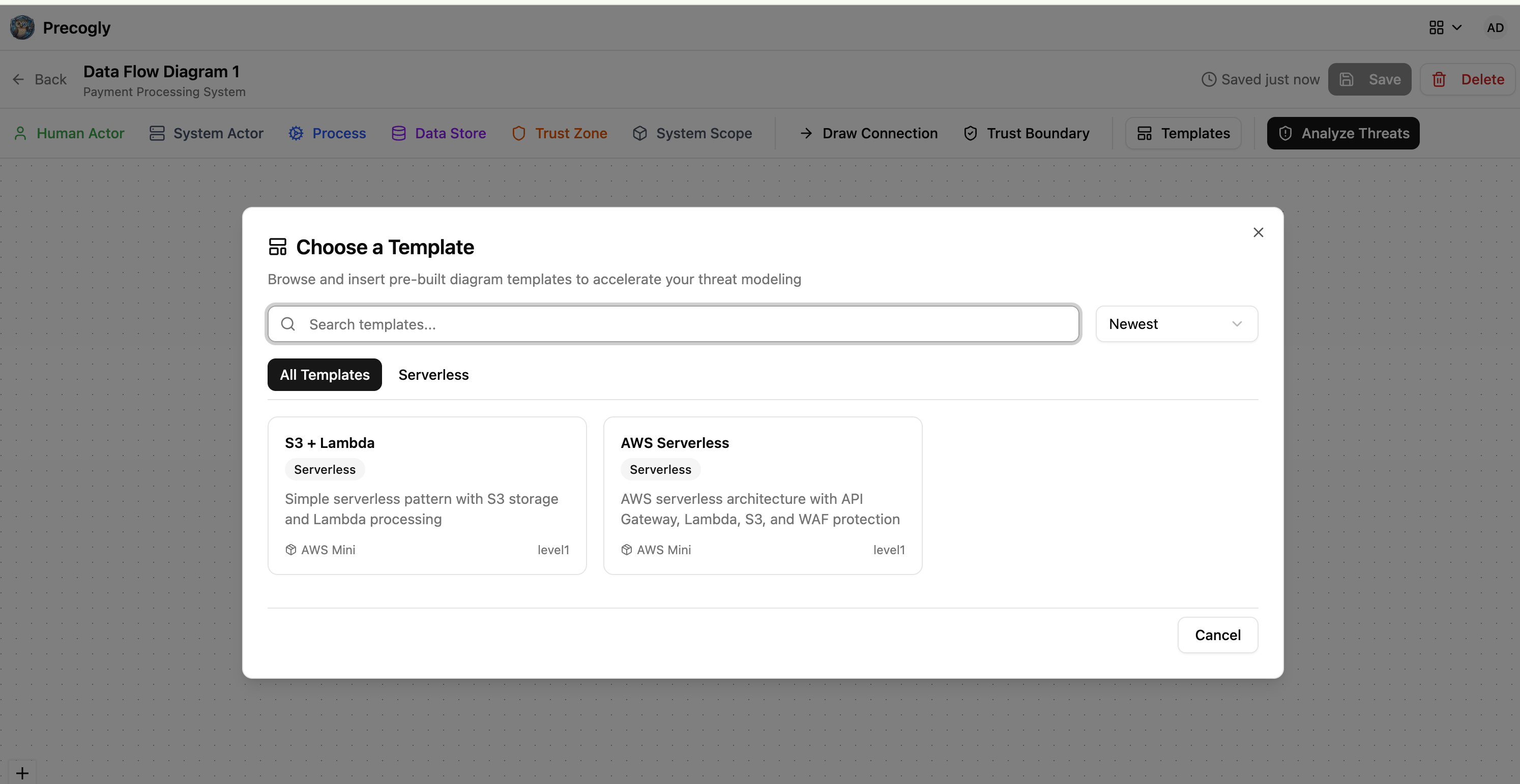Image resolution: width=1520 pixels, height=784 pixels.
Task: Add a Trust Zone element
Action: (x=560, y=133)
